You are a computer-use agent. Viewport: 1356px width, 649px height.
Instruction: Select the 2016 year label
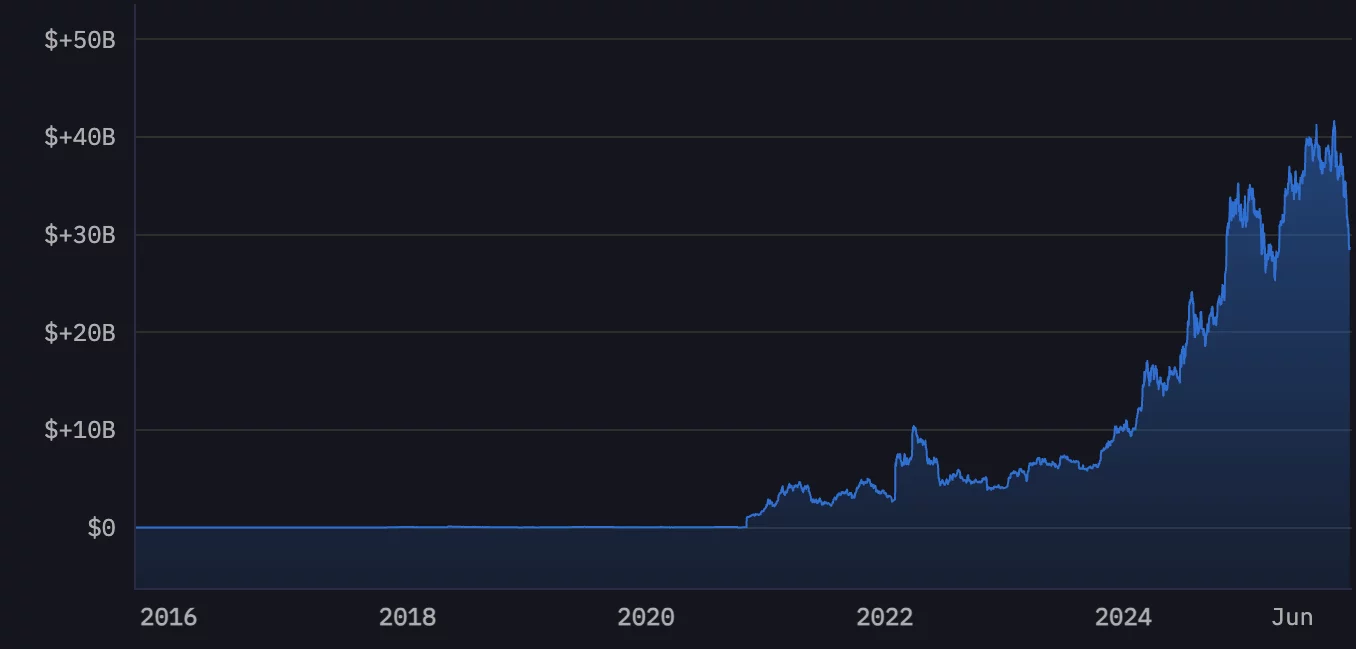168,617
